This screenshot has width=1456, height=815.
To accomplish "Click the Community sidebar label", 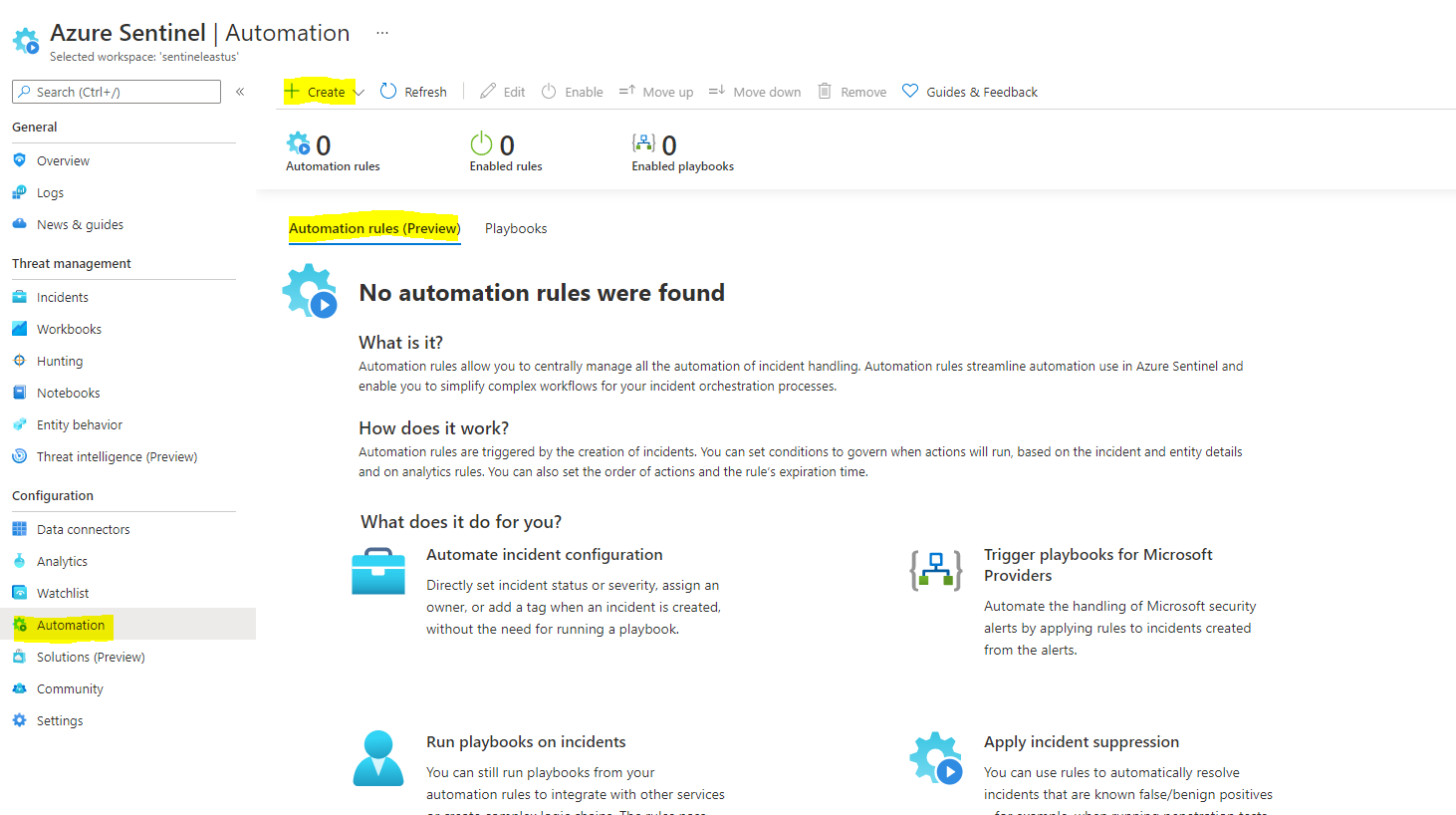I will tap(70, 688).
